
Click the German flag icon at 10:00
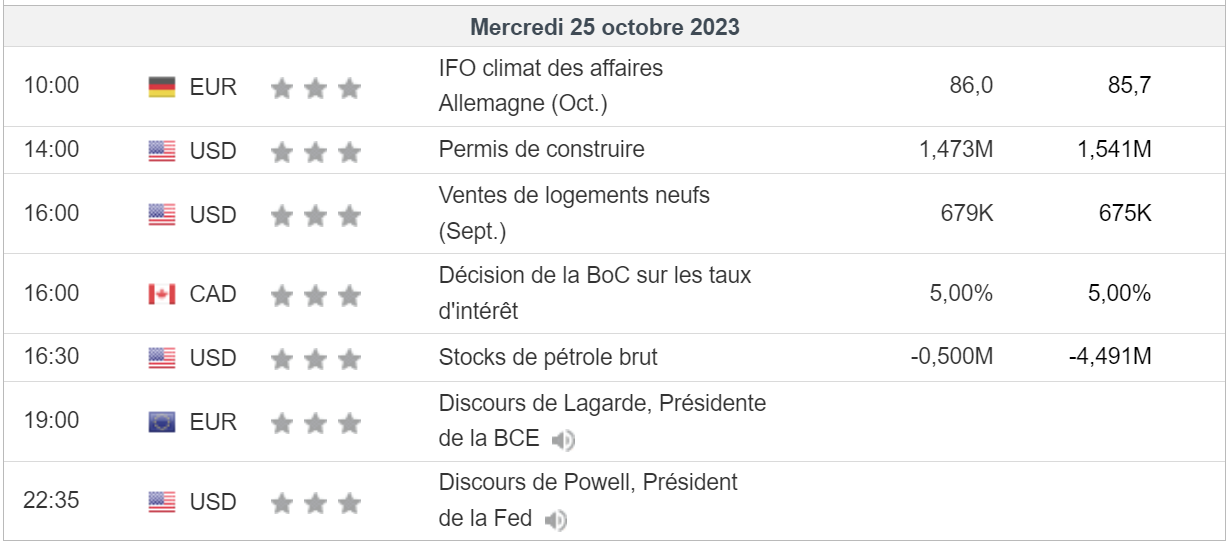[161, 87]
